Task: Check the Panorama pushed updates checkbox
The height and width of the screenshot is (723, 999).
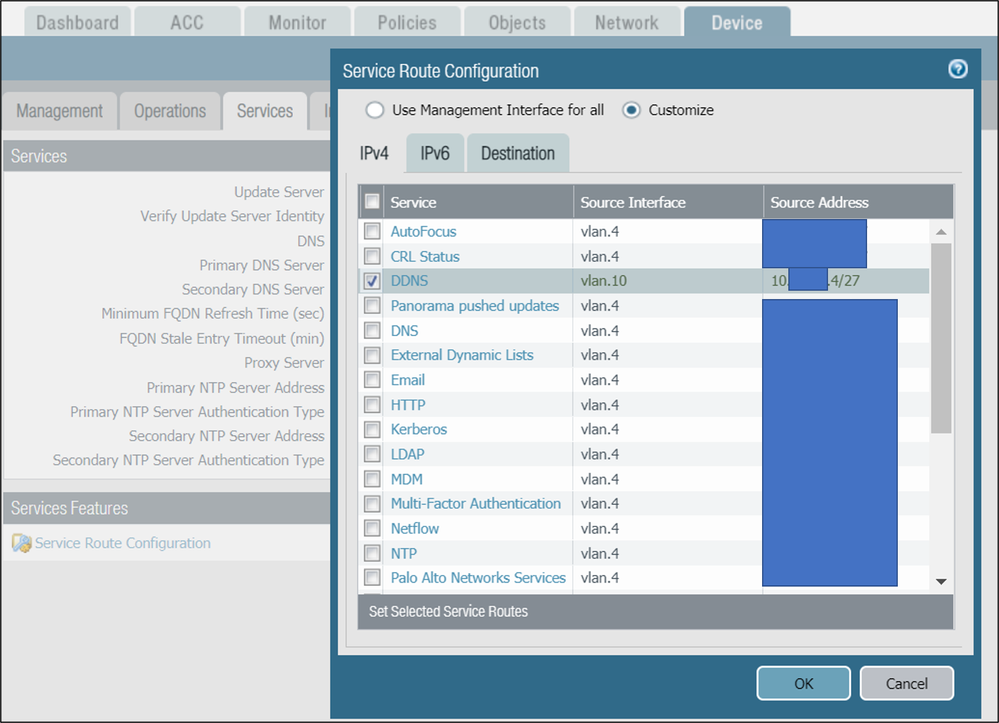Action: click(372, 306)
